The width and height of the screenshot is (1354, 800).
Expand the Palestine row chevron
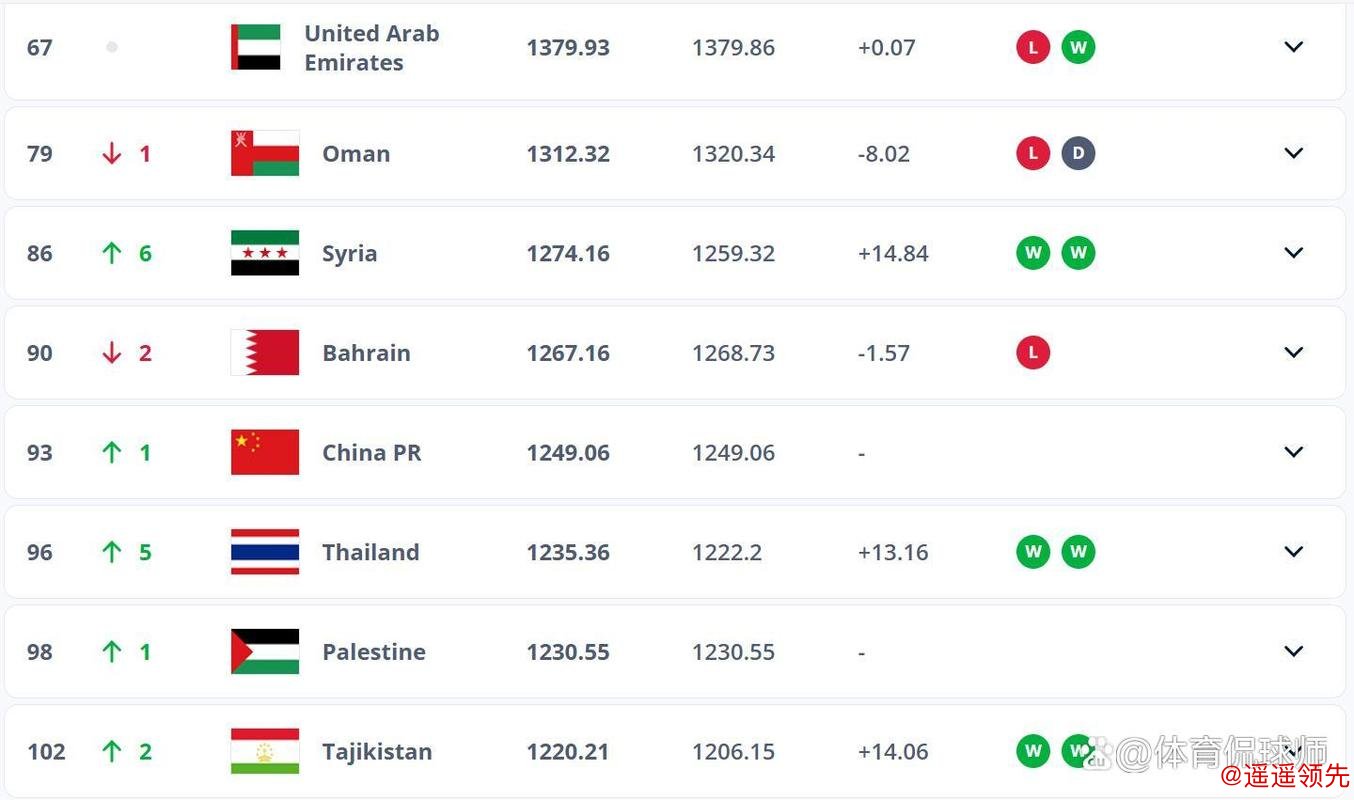(1294, 652)
